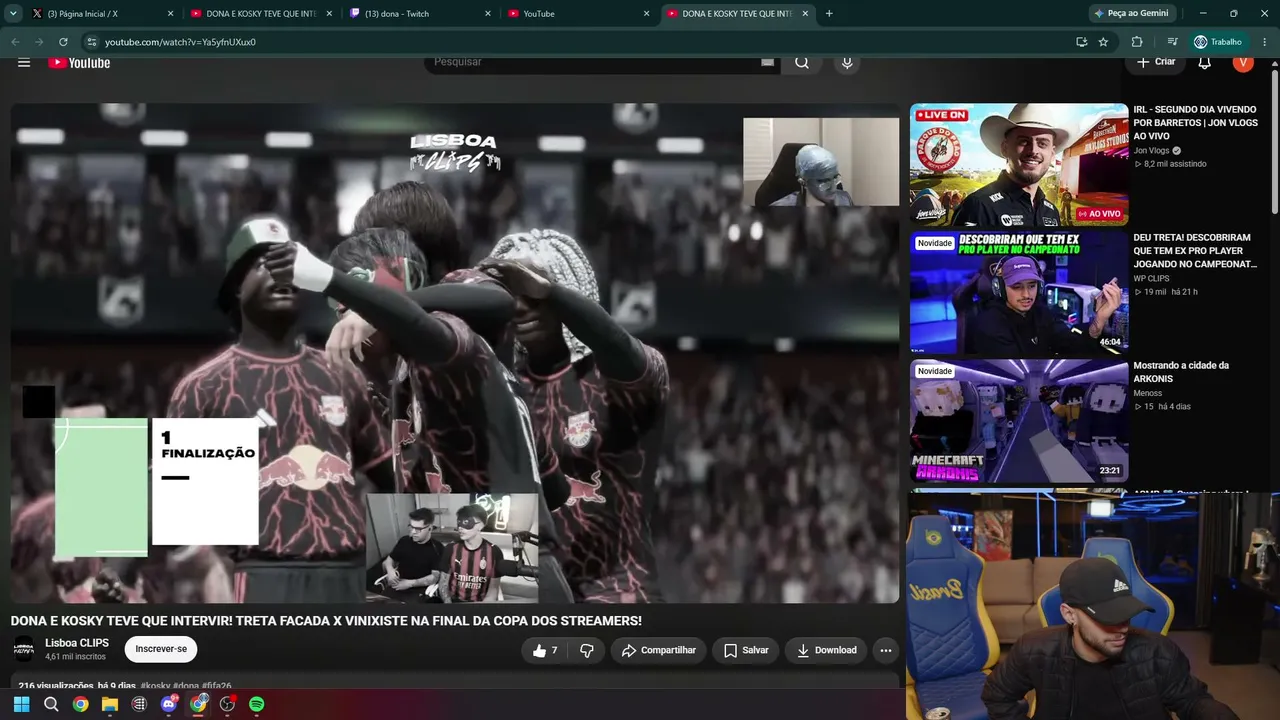This screenshot has height=720, width=1280.
Task: Click the 4,61 mil inscritos subscriber count
Action: tap(76, 657)
